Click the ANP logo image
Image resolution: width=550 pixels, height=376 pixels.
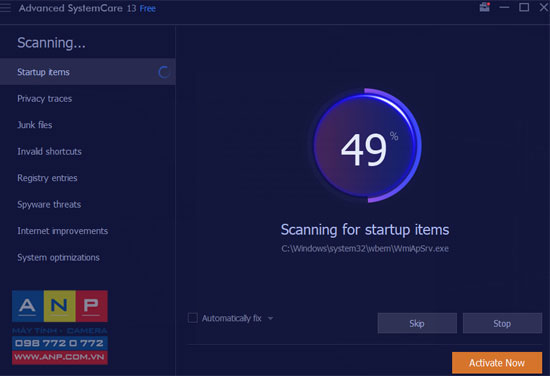tap(60, 328)
